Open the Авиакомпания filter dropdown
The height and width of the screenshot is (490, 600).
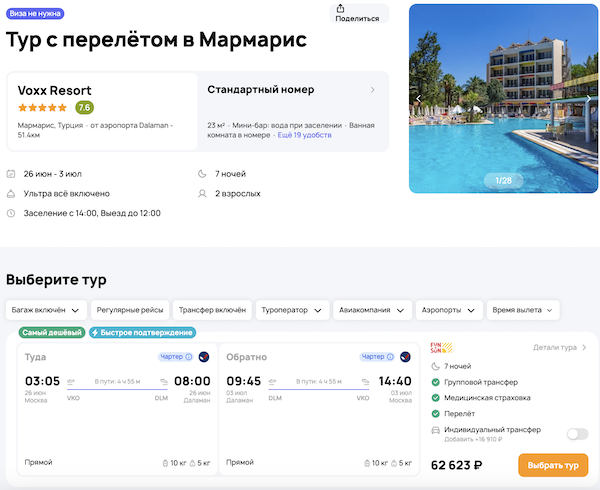[x=370, y=310]
